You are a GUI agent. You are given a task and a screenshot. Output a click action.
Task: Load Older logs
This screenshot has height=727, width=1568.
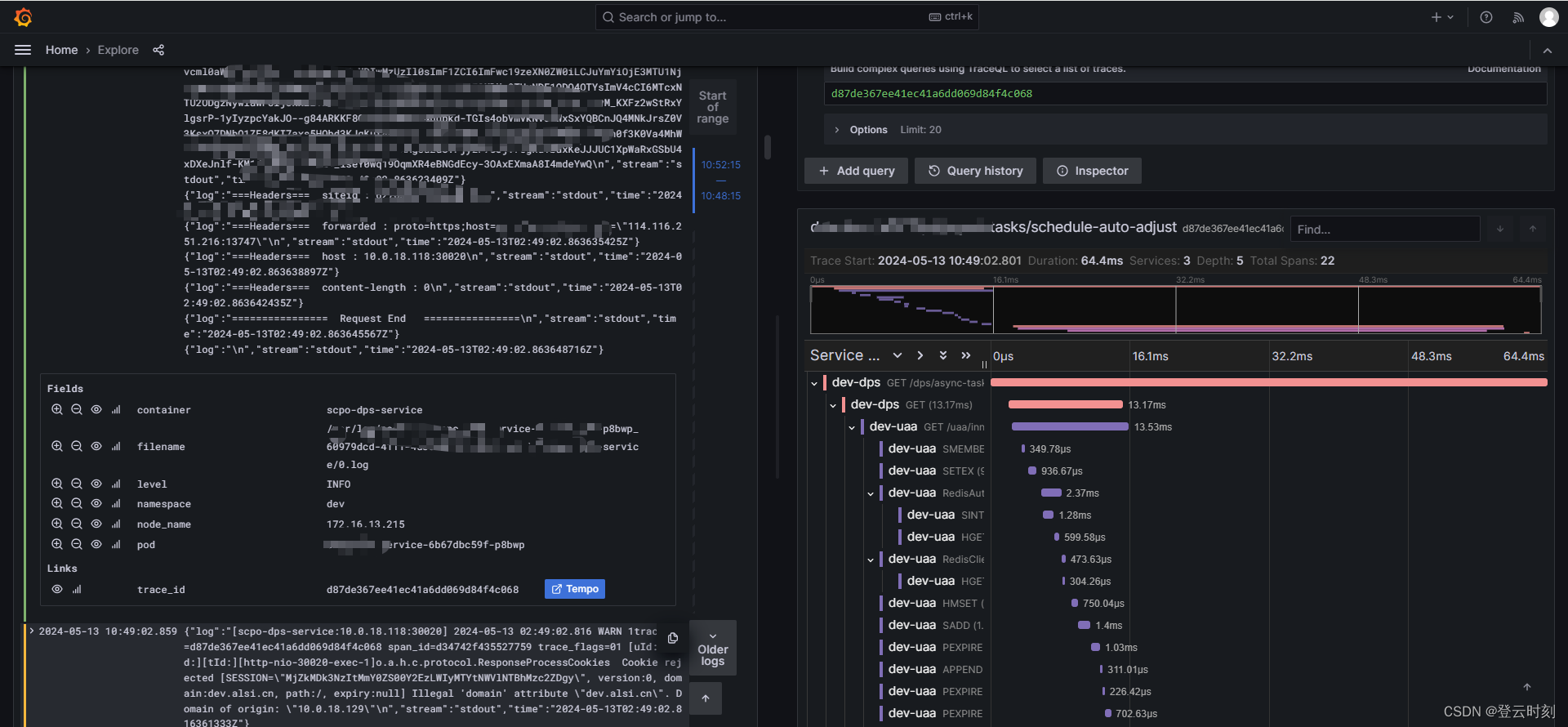pyautogui.click(x=713, y=648)
